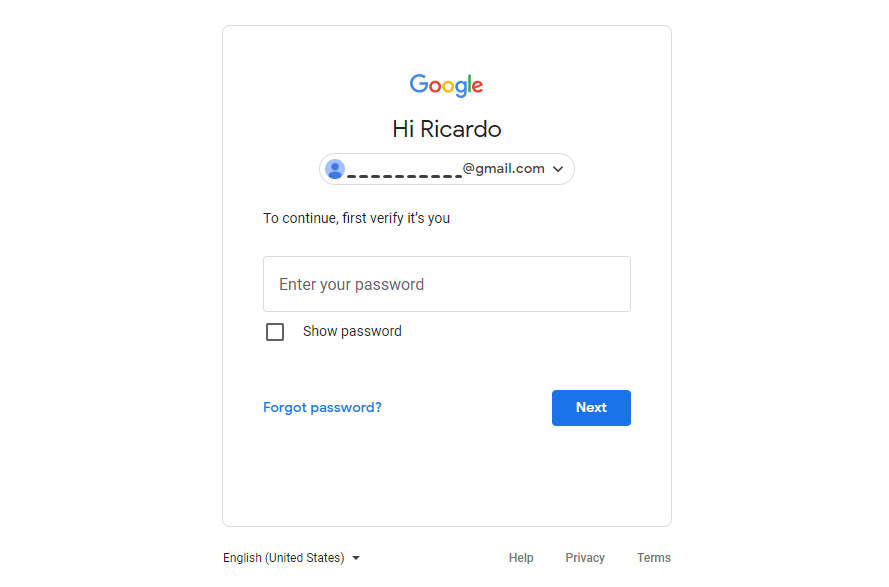This screenshot has width=889, height=587.
Task: Click the Google logo
Action: pyautogui.click(x=446, y=85)
